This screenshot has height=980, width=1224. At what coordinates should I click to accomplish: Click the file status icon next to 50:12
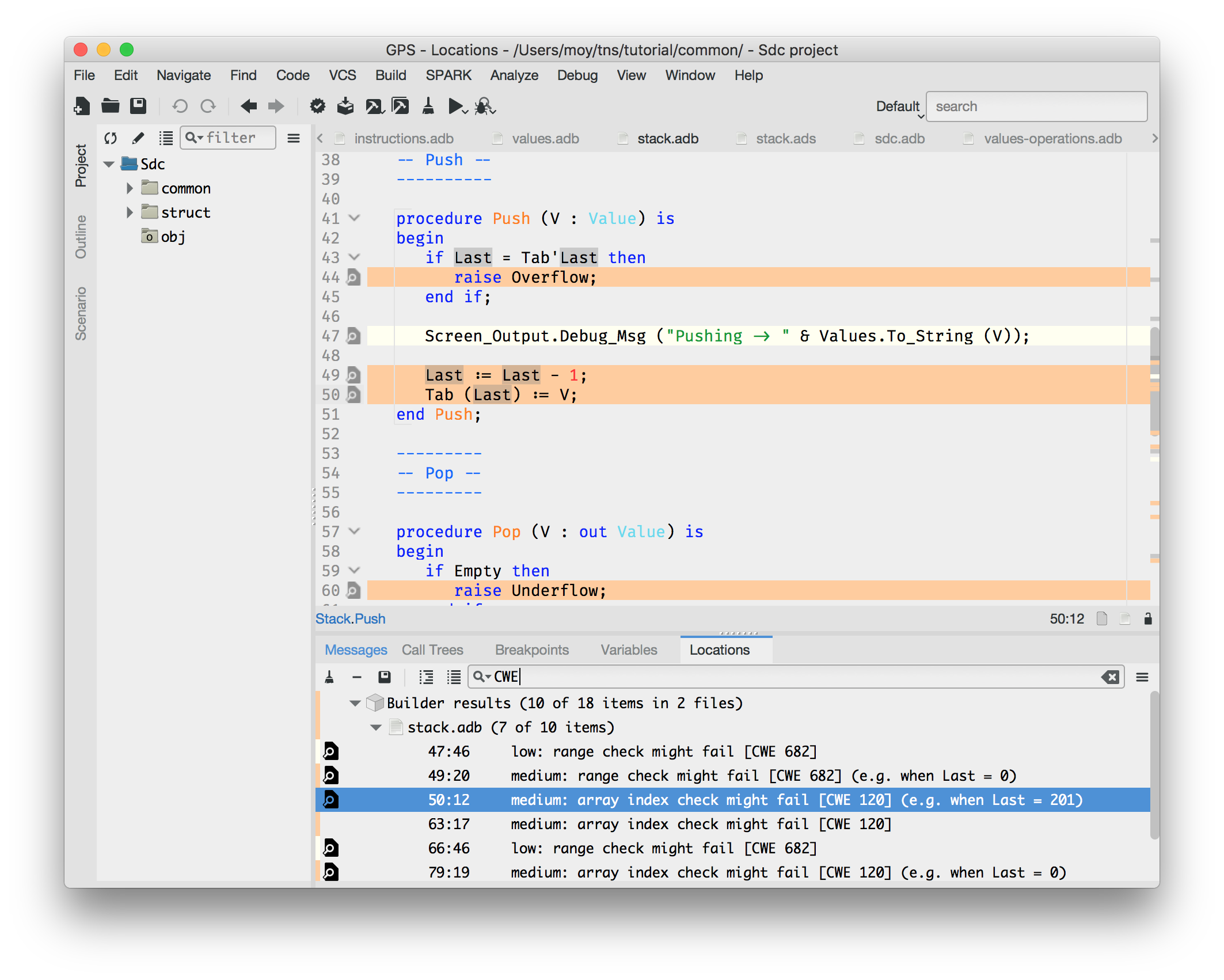click(1102, 619)
